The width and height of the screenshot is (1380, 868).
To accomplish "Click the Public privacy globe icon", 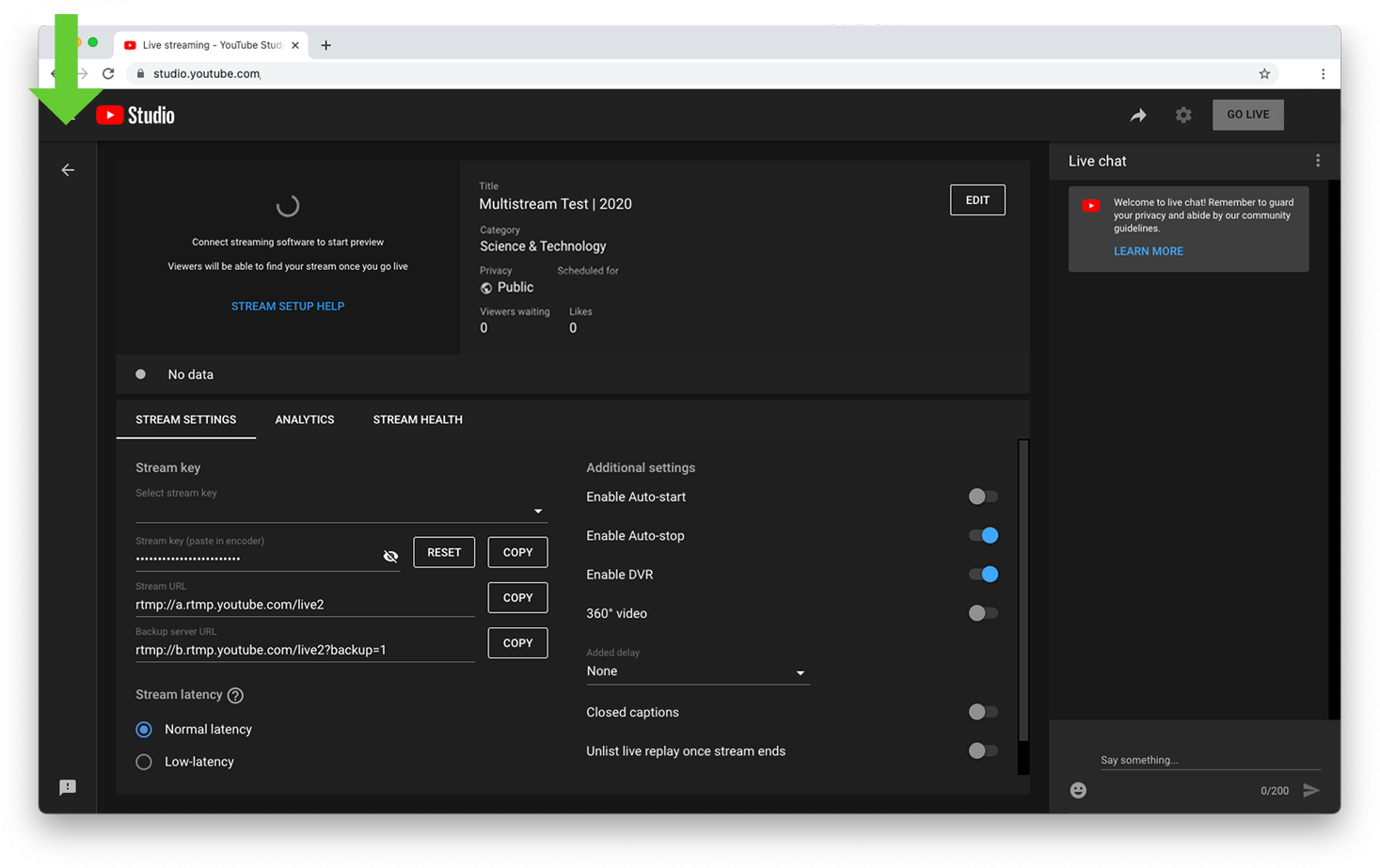I will click(x=486, y=289).
